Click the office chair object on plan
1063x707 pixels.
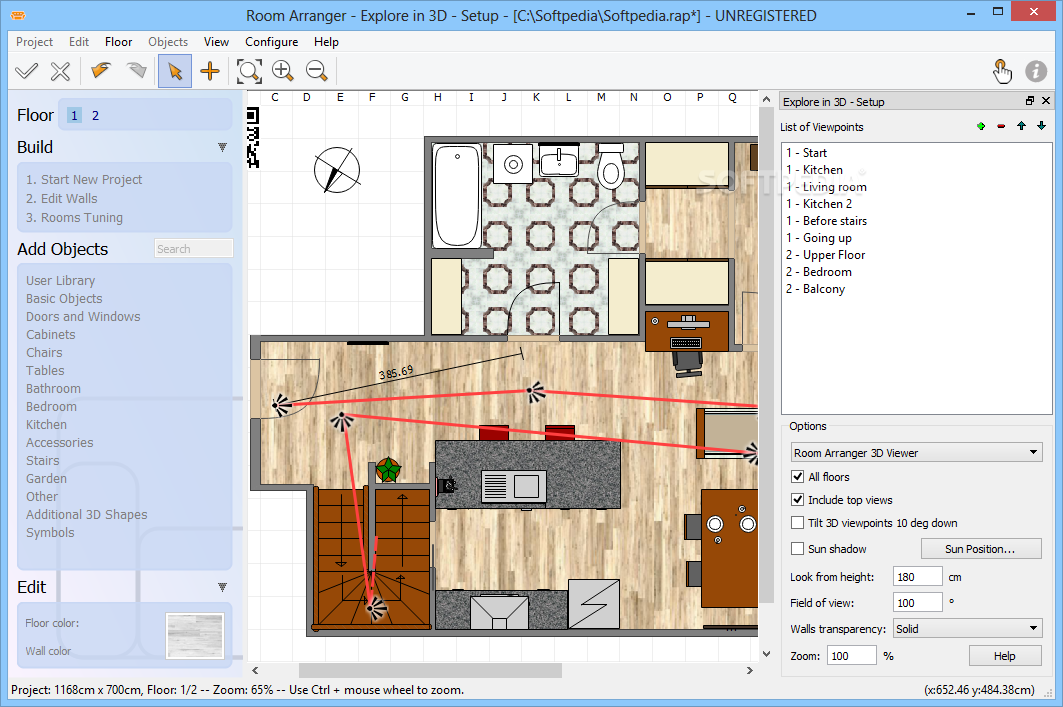tap(688, 364)
